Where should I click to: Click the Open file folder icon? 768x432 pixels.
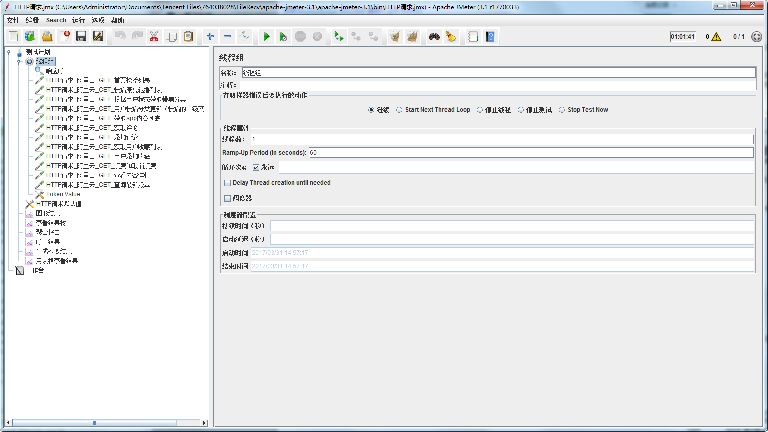tap(48, 37)
